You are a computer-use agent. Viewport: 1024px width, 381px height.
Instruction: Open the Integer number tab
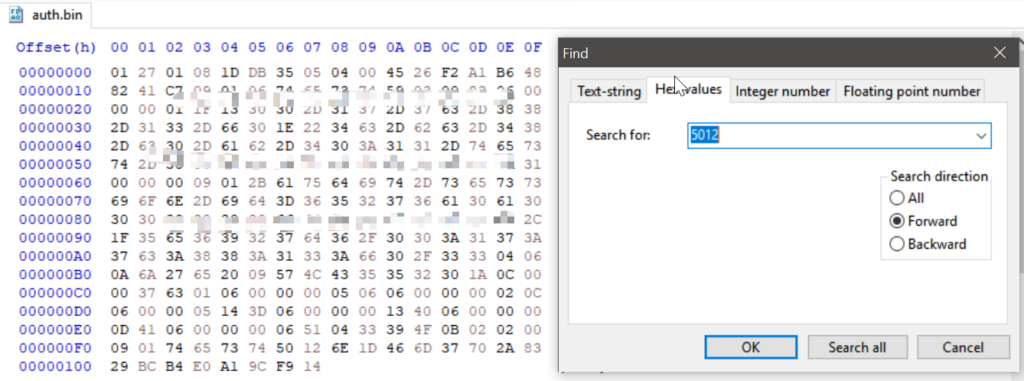click(x=782, y=91)
